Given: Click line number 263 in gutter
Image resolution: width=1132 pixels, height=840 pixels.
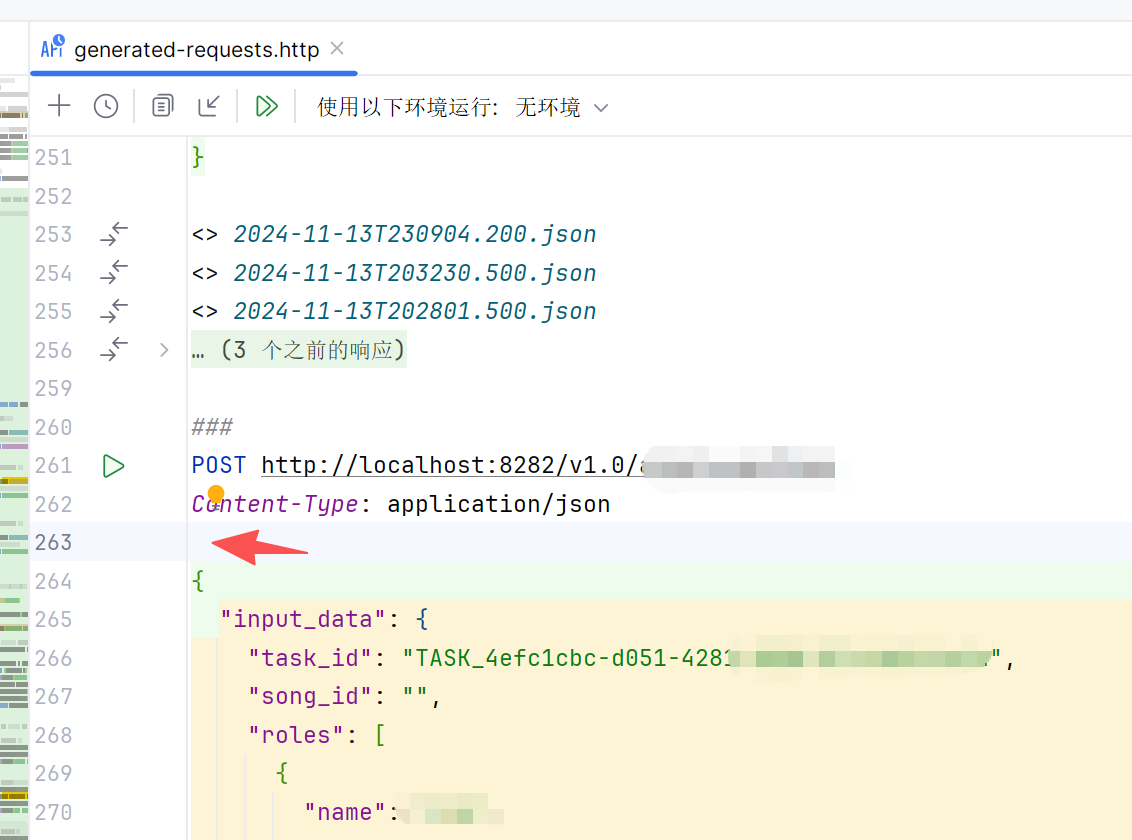Looking at the screenshot, I should (x=53, y=543).
